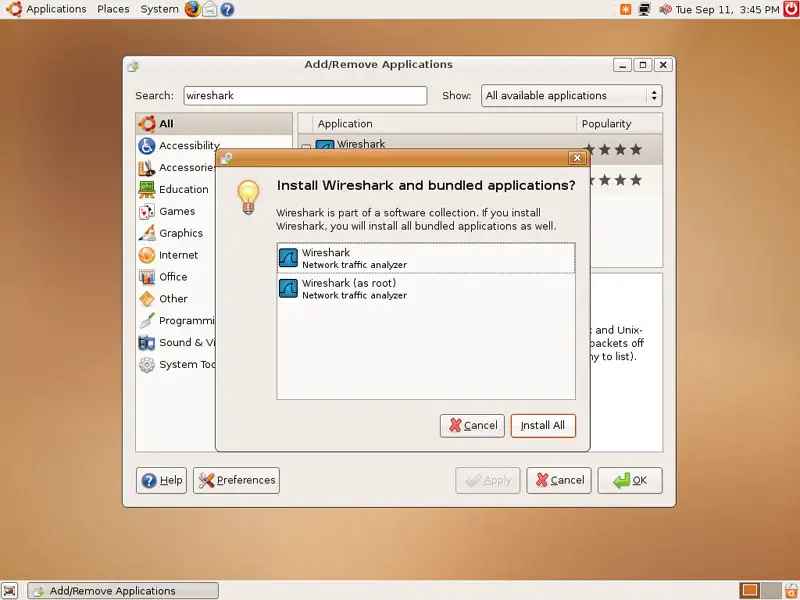
Task: Click Add/Remove Applications taskbar entry
Action: pos(122,591)
